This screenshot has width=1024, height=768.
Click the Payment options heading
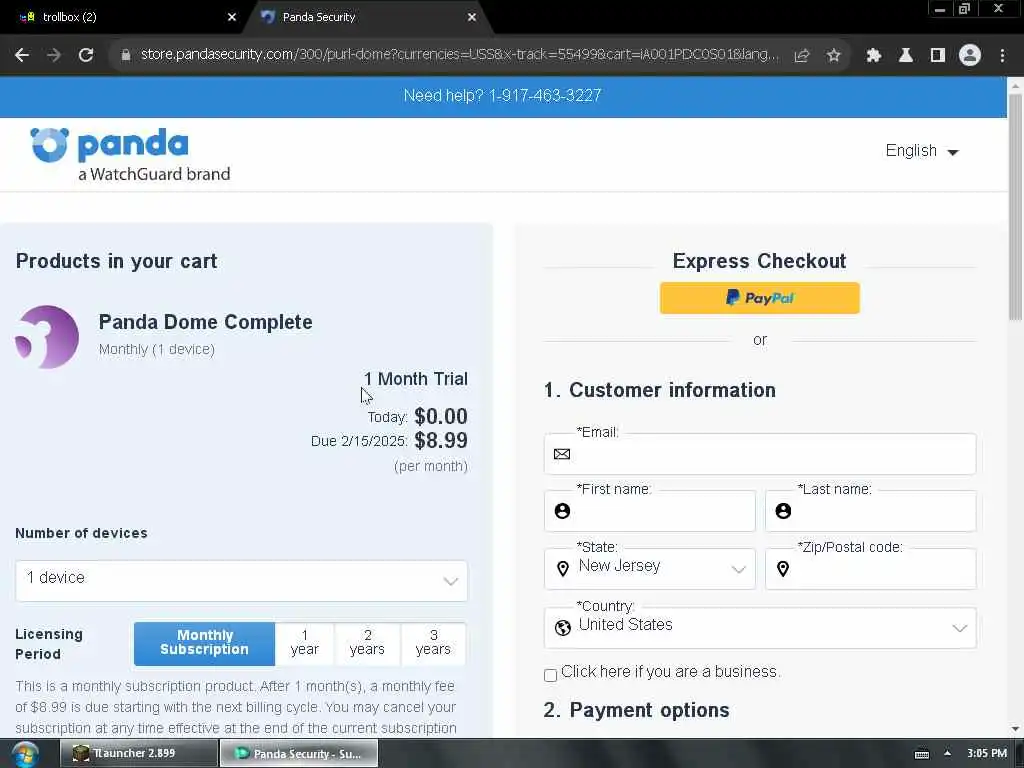(x=636, y=710)
